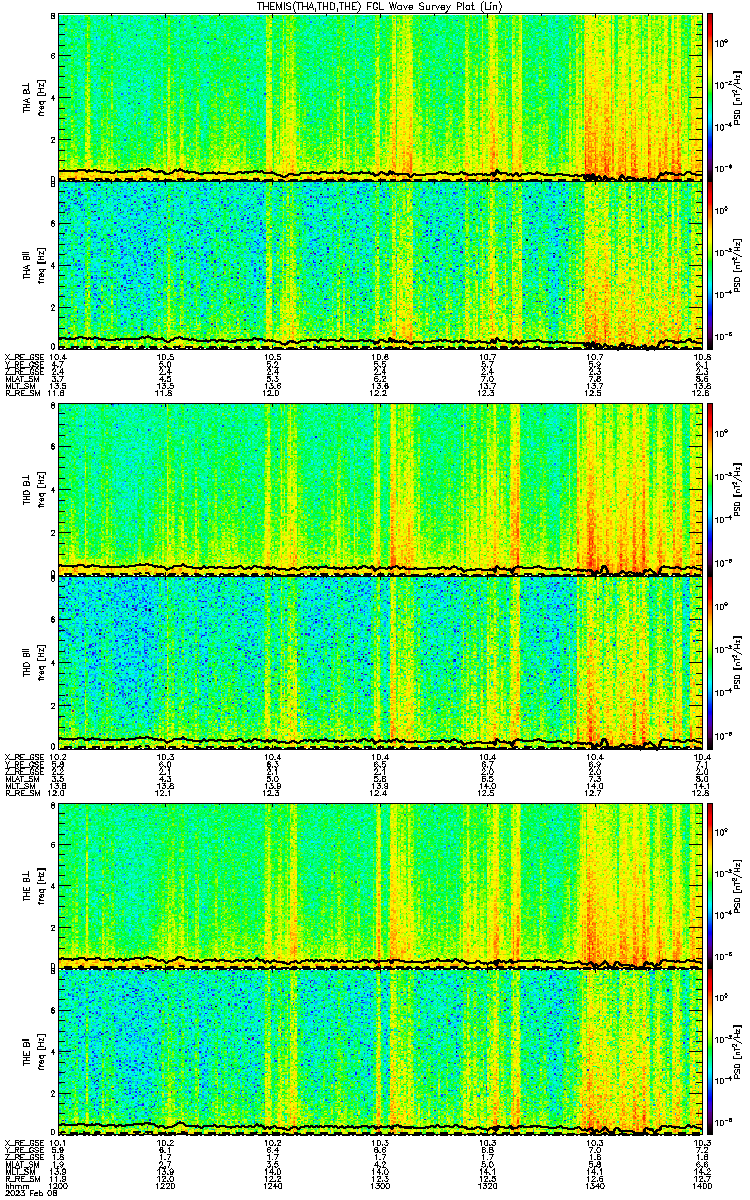
Task: Click the PSD color bar beside THE B-perpendicular
Action: pos(710,885)
